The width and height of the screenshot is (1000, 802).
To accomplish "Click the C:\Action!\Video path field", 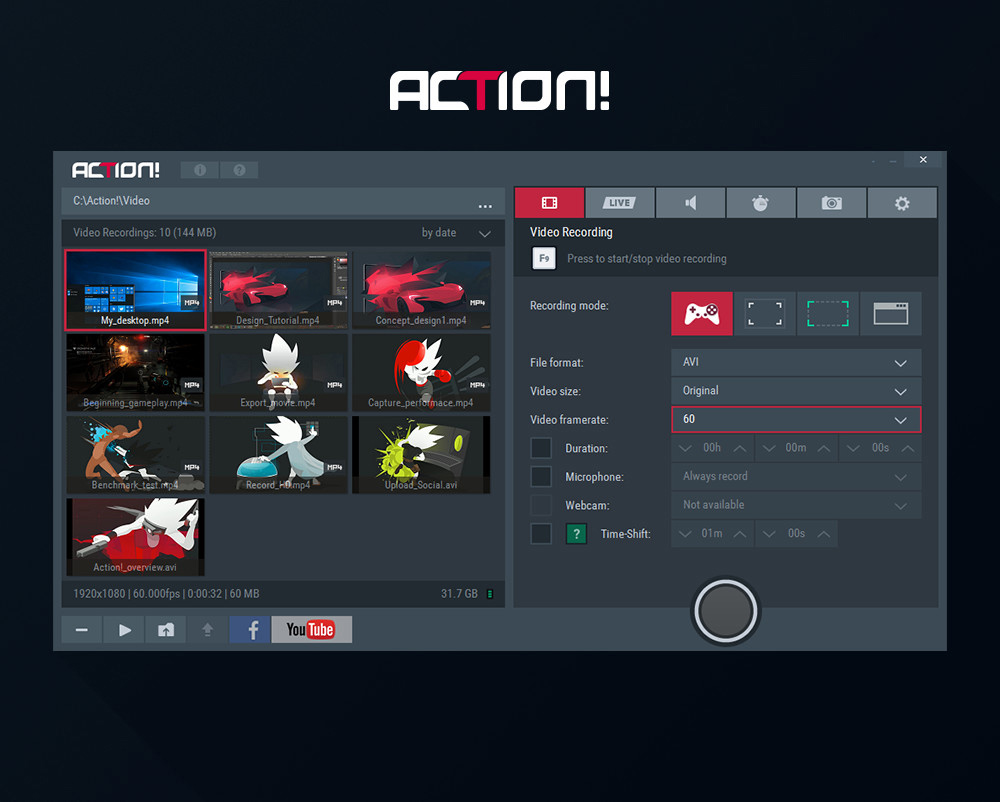I will (283, 201).
